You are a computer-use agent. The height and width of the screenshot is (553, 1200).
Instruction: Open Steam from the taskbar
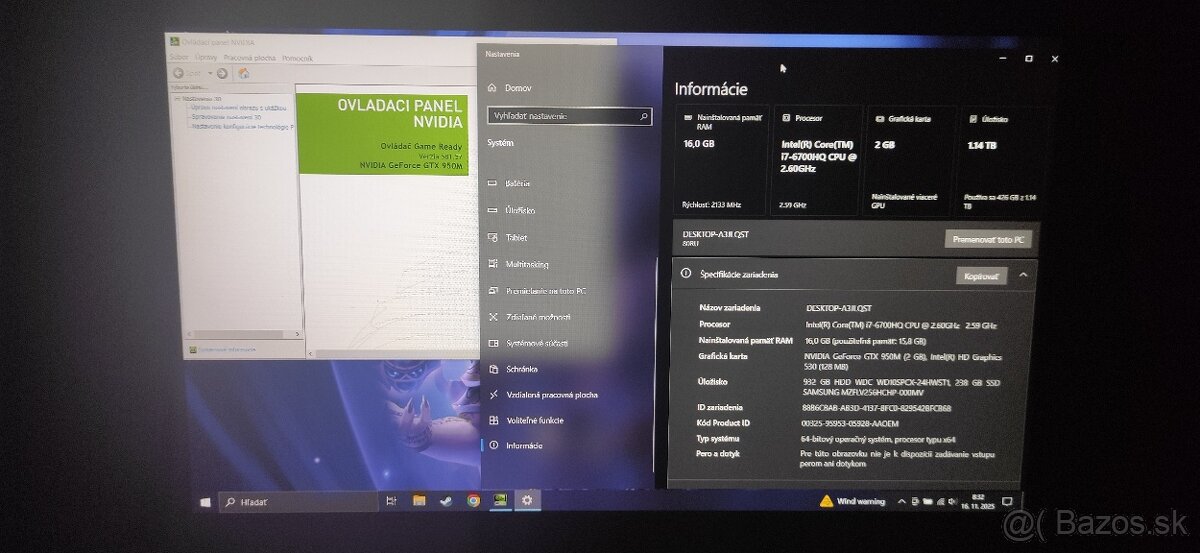click(x=446, y=500)
